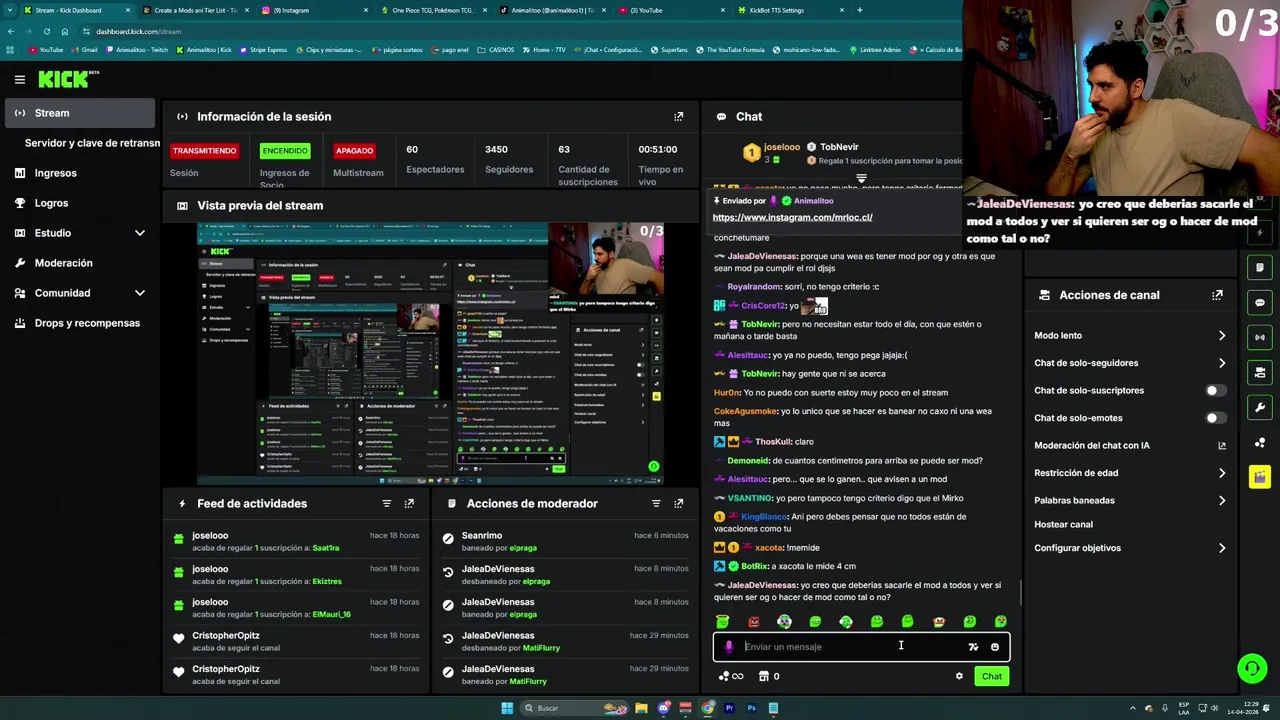1280x720 pixels.
Task: Open the YouTube bookmark
Action: pyautogui.click(x=46, y=50)
